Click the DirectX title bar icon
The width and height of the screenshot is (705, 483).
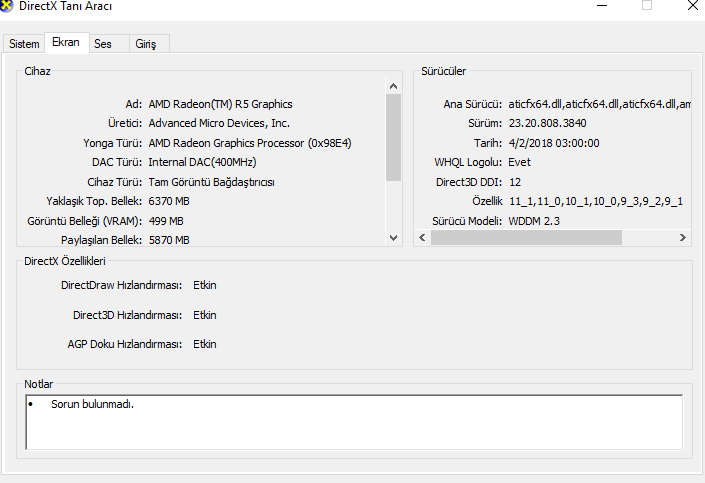pyautogui.click(x=6, y=5)
